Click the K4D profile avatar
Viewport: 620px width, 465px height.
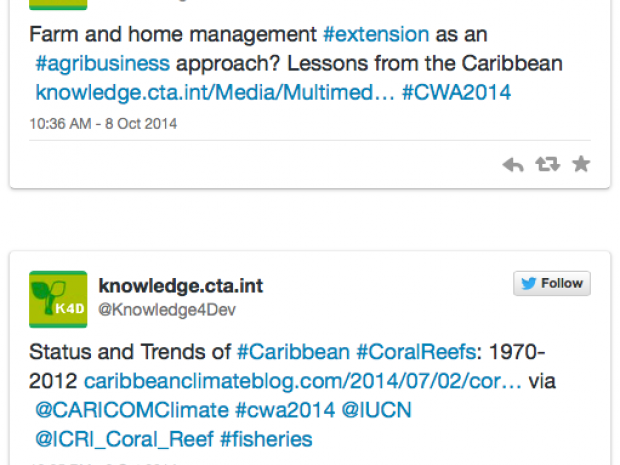click(58, 299)
